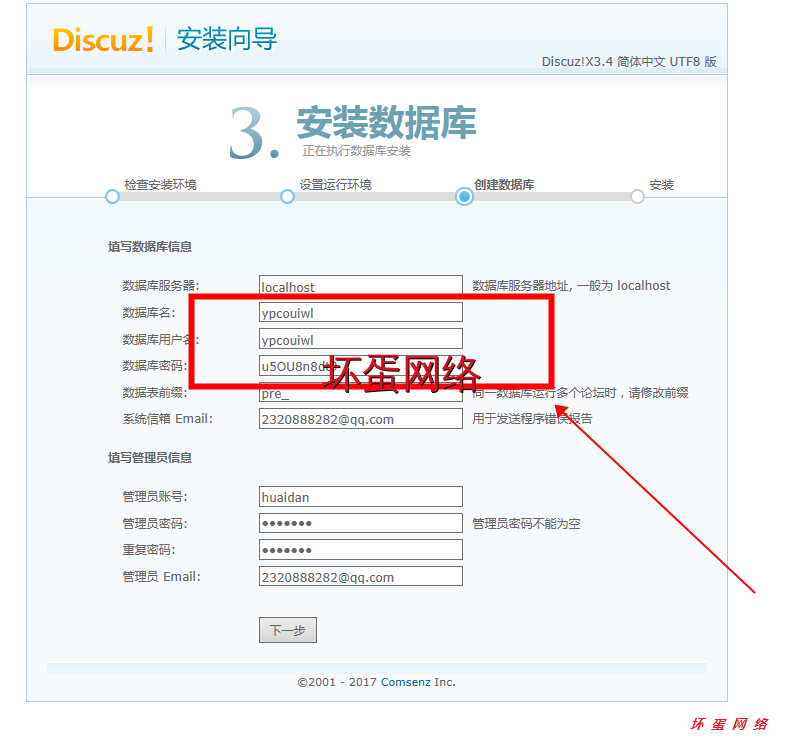Click the 数据库名 input field

361,312
